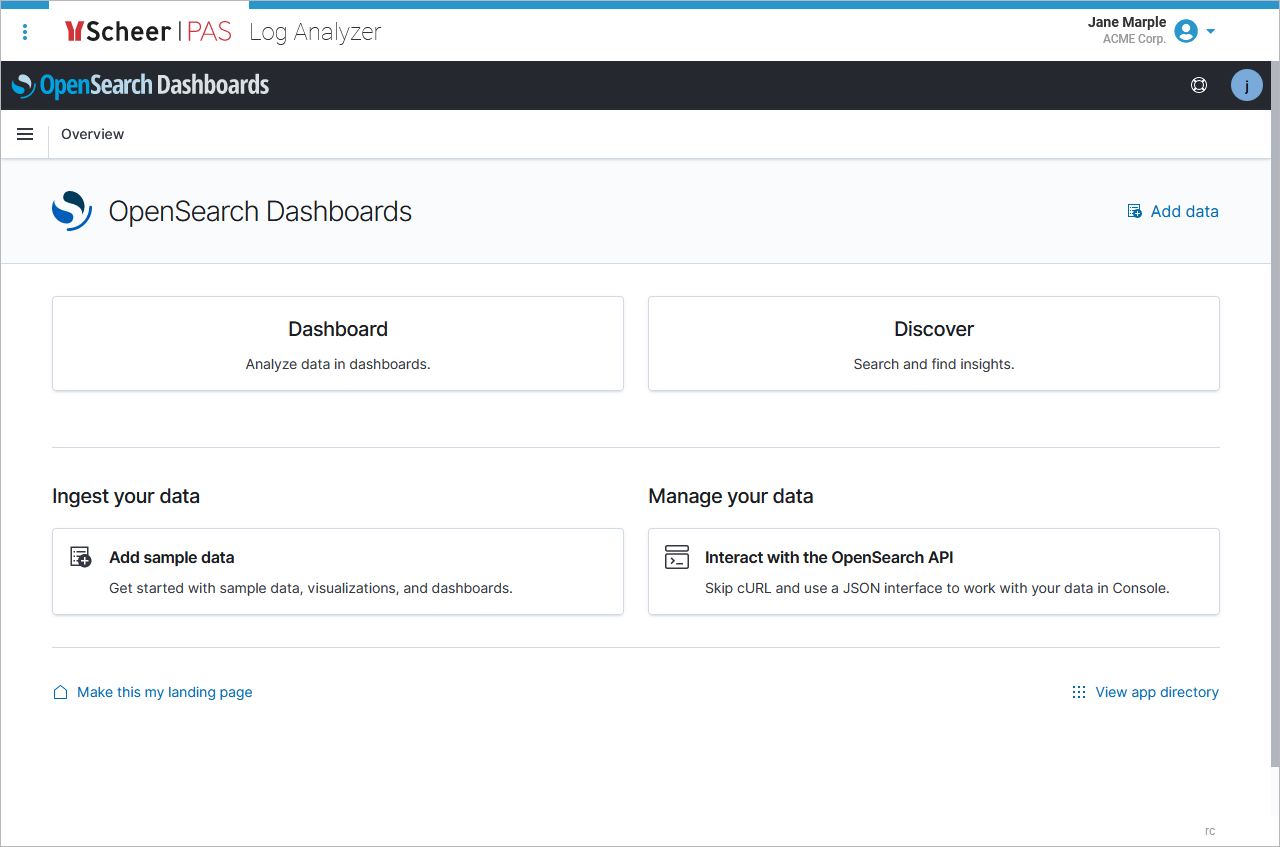Screen dimensions: 1280x847
Task: Toggle the hamburger navigation menu
Action: (x=25, y=134)
